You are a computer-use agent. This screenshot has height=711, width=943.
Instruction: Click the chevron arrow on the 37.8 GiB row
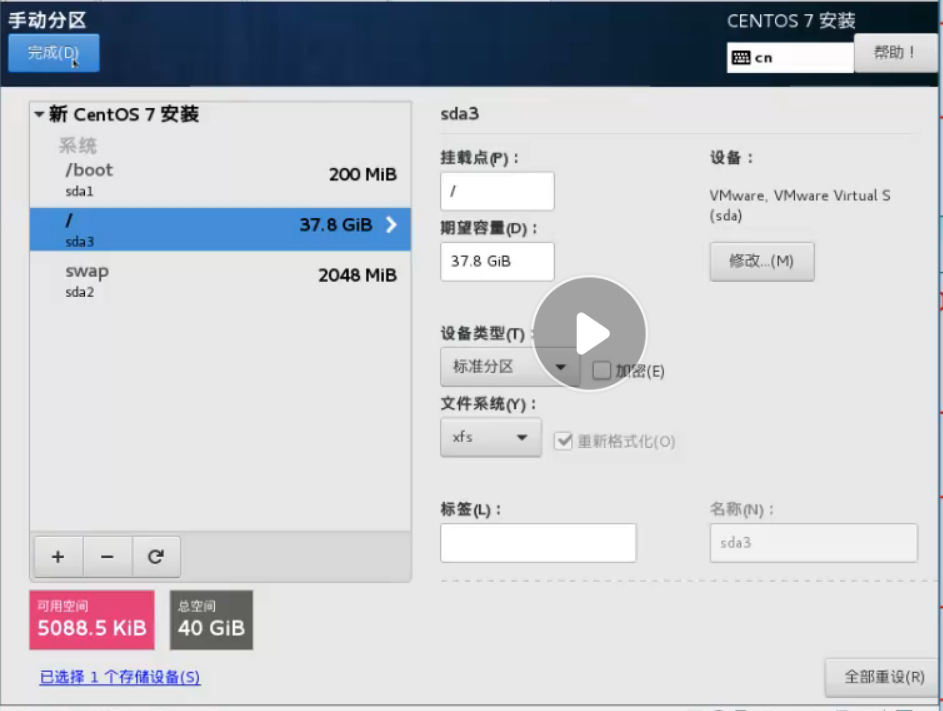pyautogui.click(x=392, y=224)
